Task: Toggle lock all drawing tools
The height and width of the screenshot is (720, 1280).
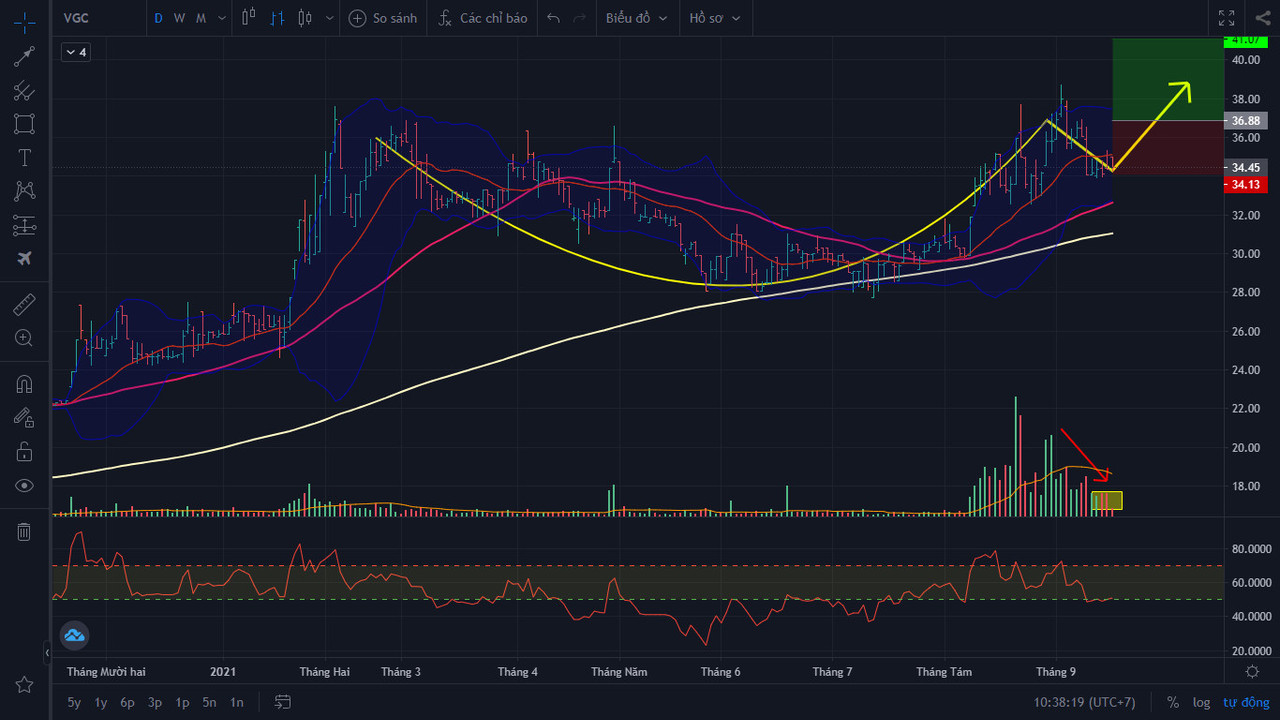Action: 24,452
